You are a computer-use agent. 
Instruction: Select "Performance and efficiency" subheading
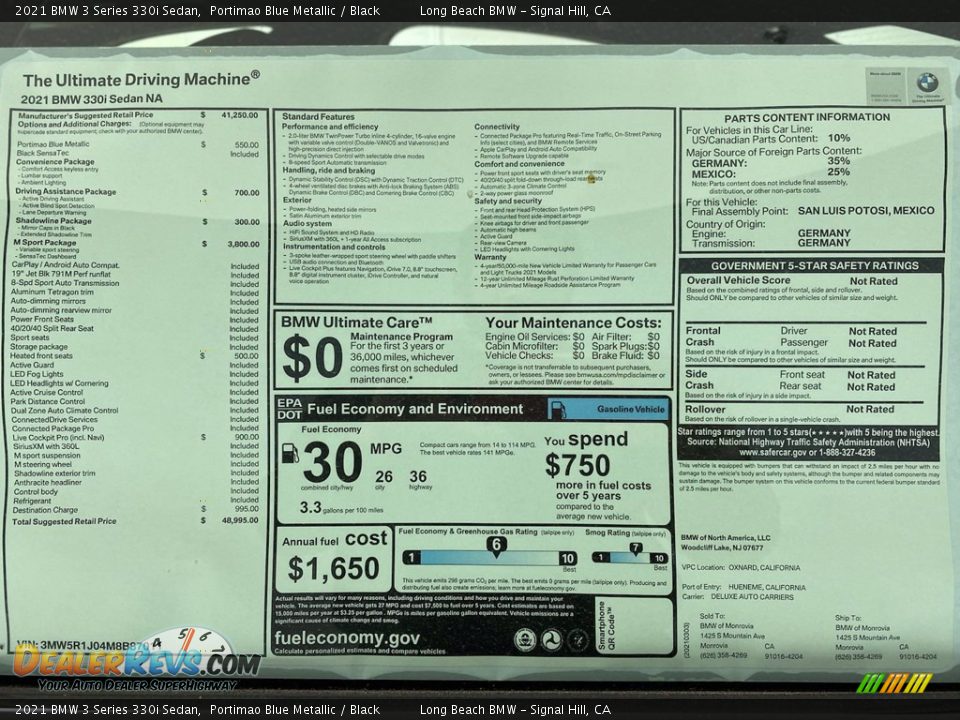(x=330, y=126)
